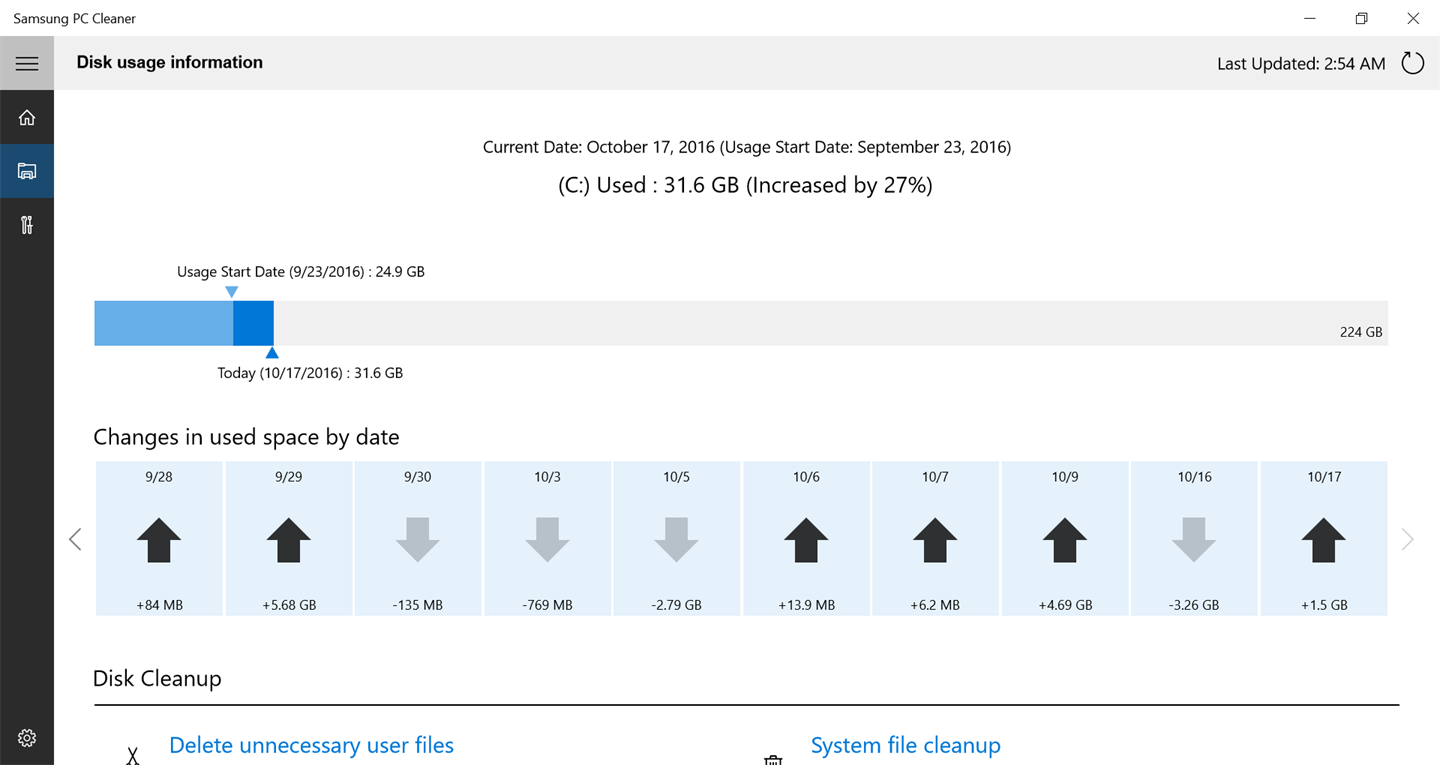Open System file cleanup
Screen dimensions: 1440x765
(x=905, y=745)
